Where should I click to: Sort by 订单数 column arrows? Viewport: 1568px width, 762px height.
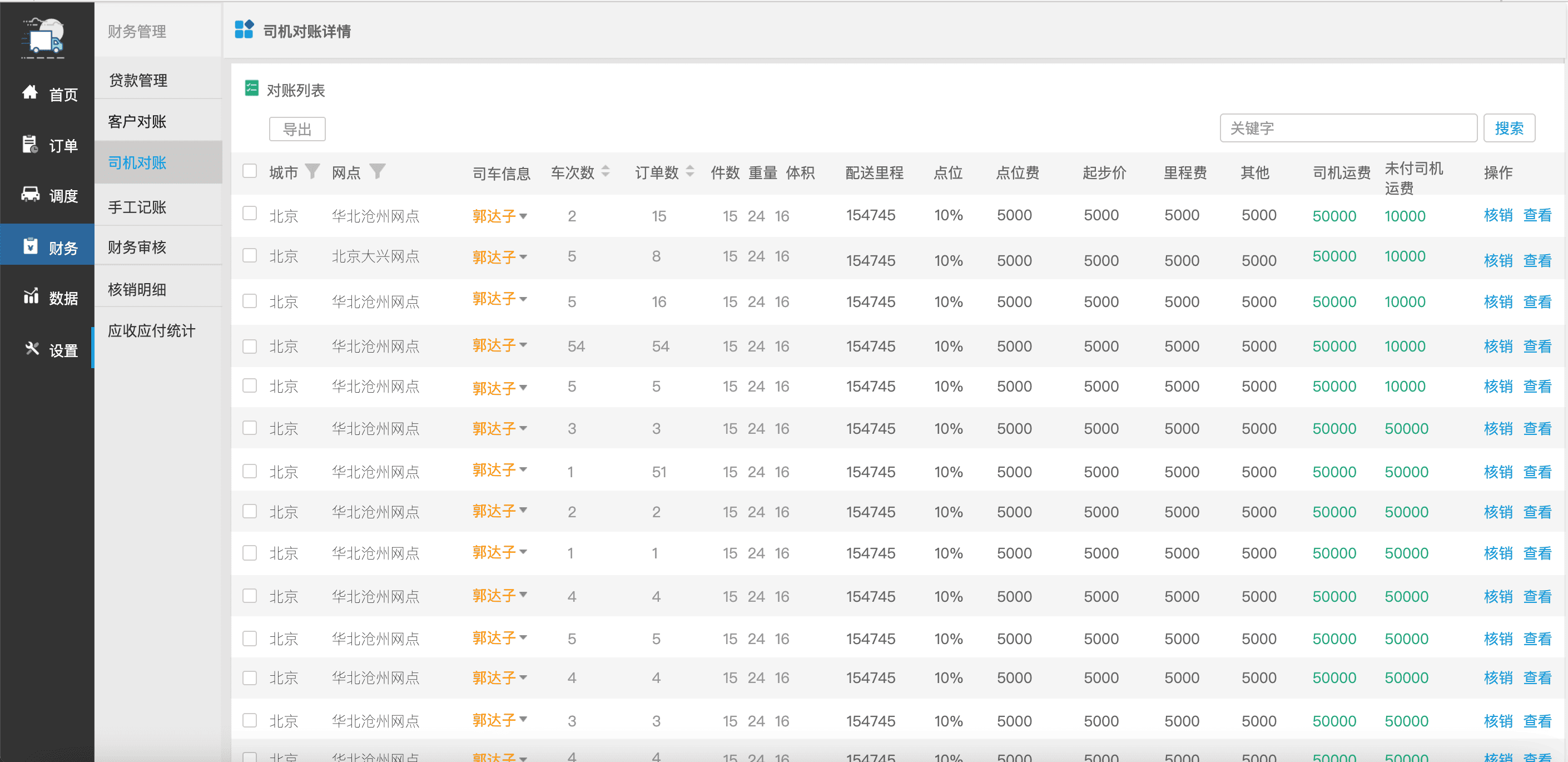(689, 172)
